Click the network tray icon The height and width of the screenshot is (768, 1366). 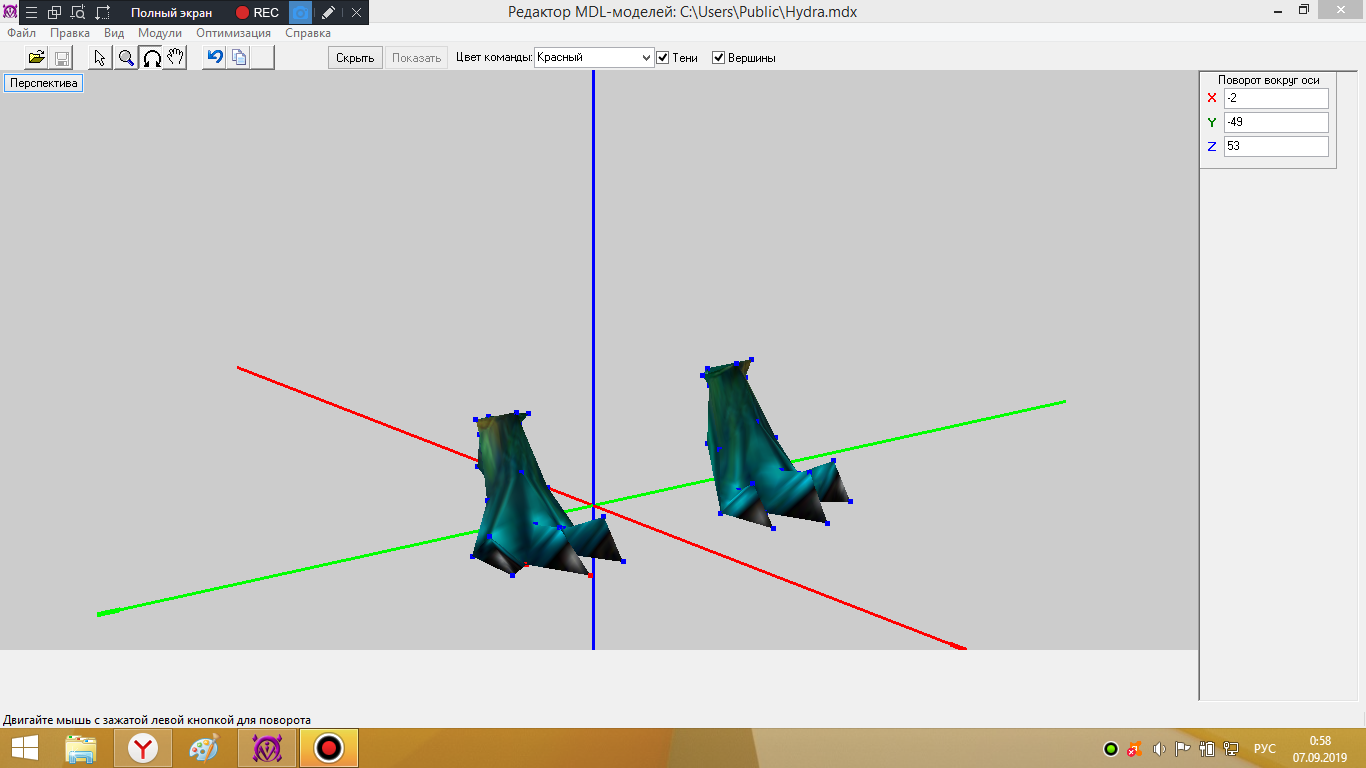pyautogui.click(x=1230, y=748)
